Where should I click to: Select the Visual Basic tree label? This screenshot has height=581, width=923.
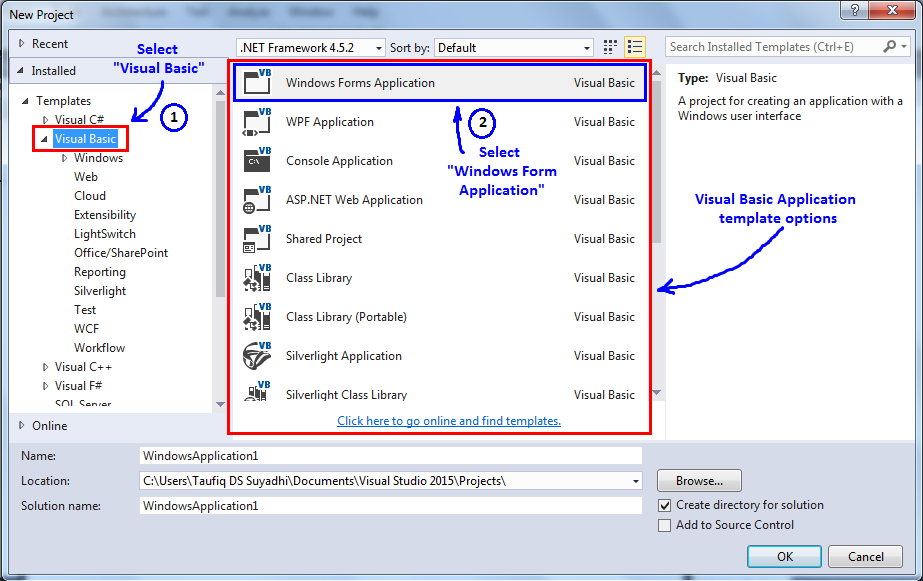click(x=85, y=139)
